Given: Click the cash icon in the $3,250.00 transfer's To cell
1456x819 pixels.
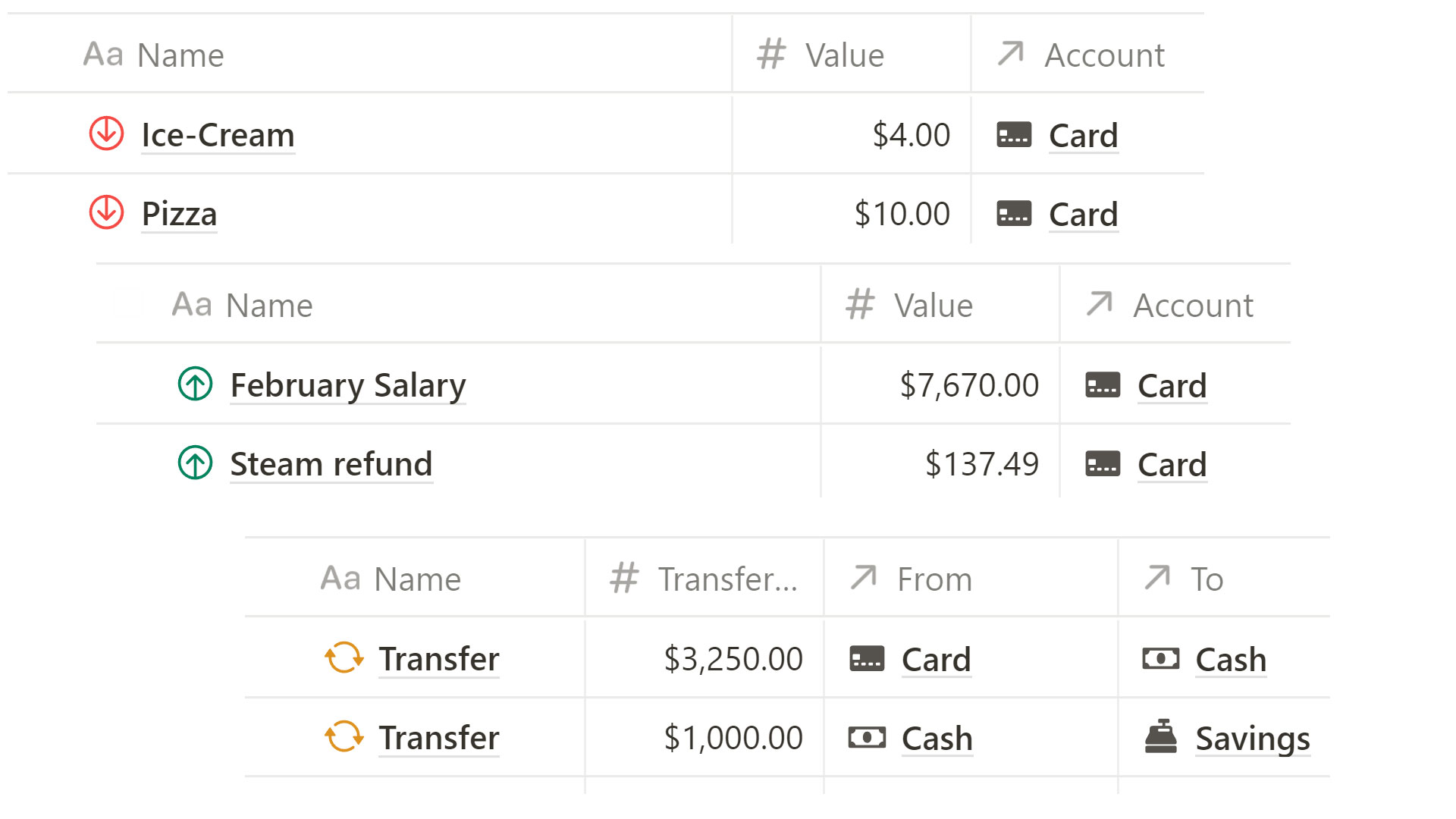Looking at the screenshot, I should click(1160, 658).
